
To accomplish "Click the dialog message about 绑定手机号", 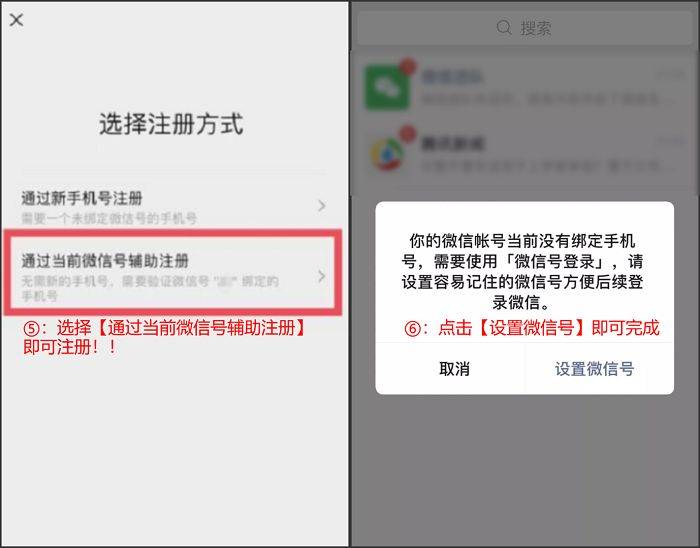I will (x=522, y=271).
